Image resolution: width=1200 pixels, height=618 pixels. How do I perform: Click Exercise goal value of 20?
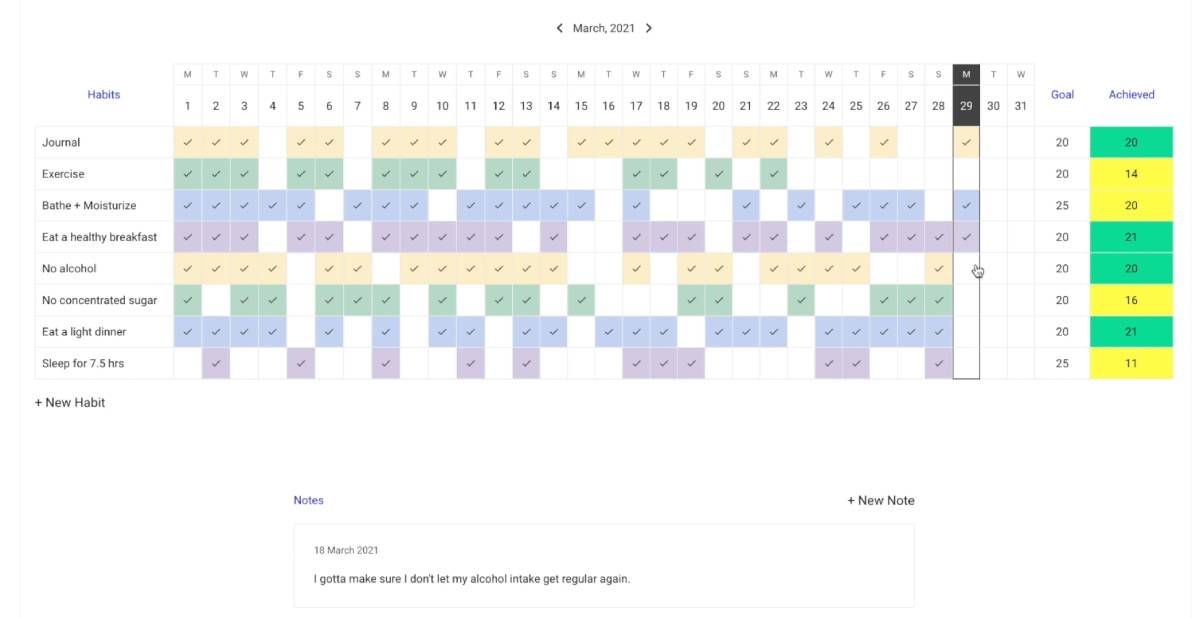(1062, 174)
